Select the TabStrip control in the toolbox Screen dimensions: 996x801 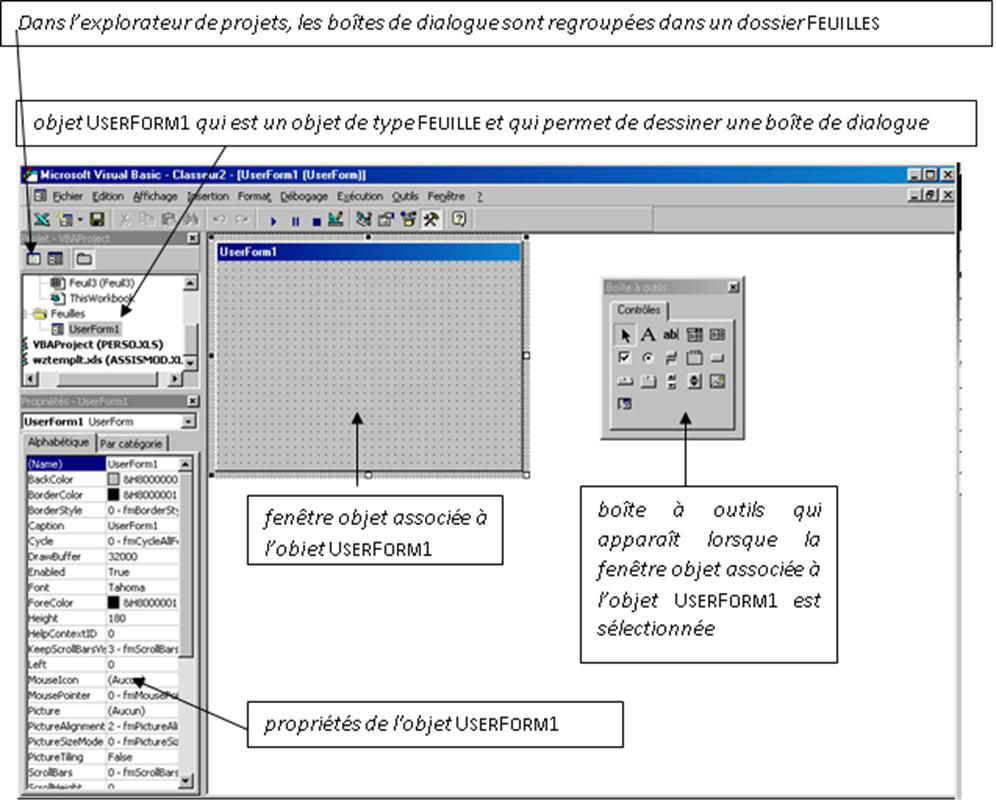[624, 381]
